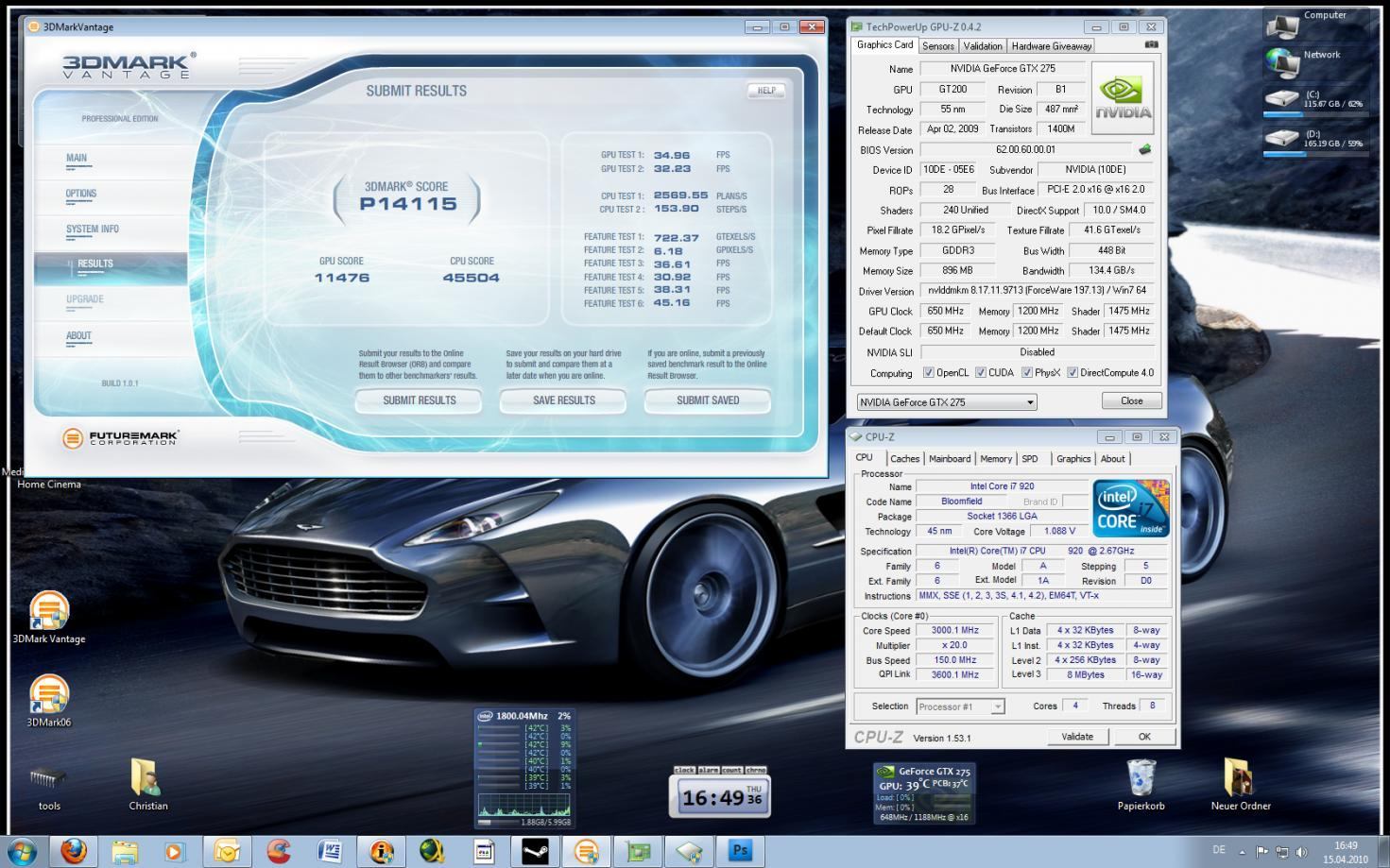Click the BIOS save chip icon in GPU-Z

click(x=1144, y=149)
